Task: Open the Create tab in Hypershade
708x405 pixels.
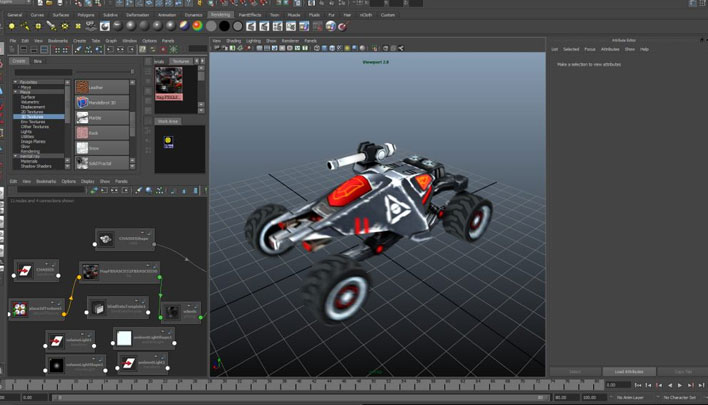Action: [19, 61]
